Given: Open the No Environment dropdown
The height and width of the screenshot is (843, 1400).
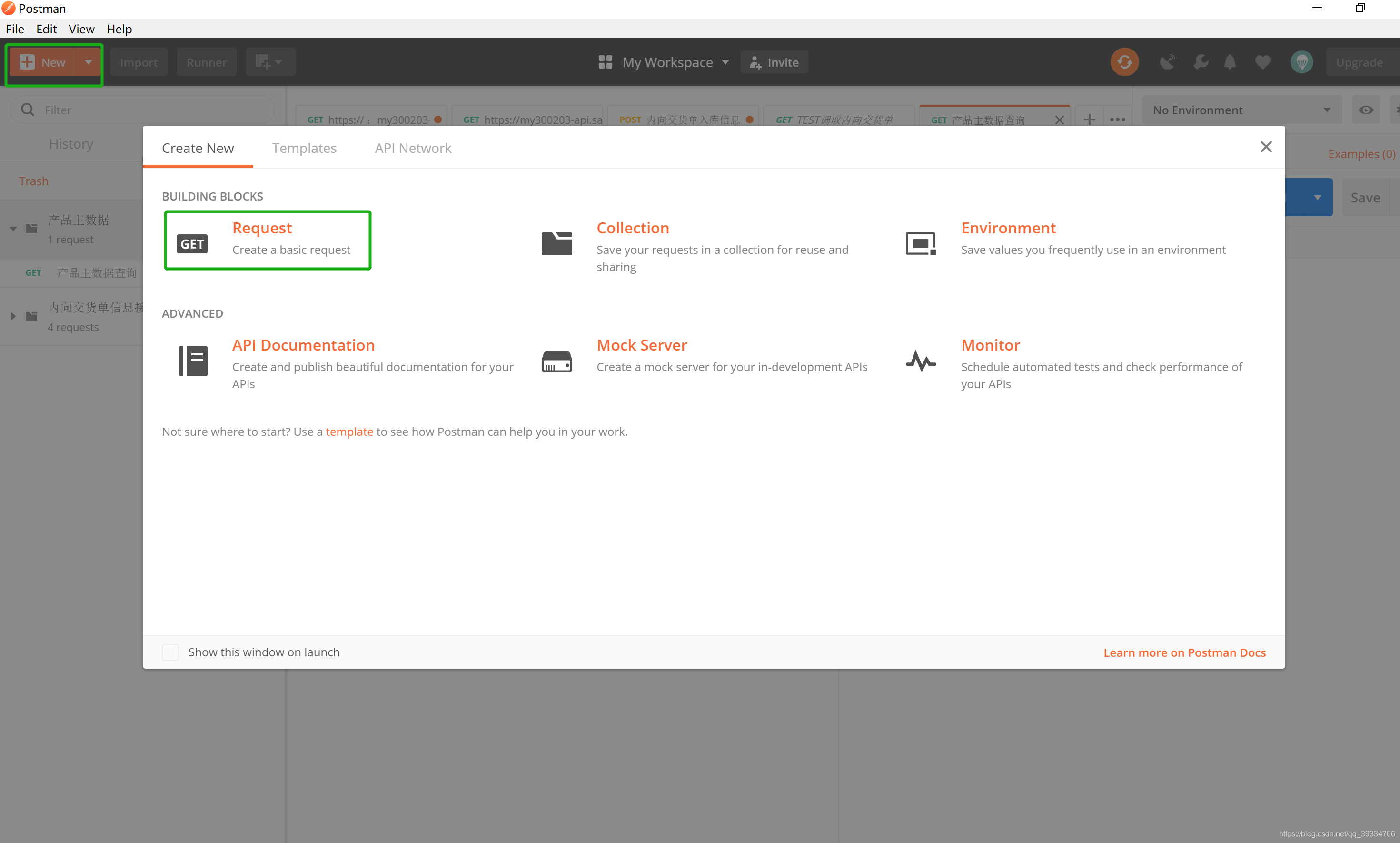Looking at the screenshot, I should (1242, 110).
